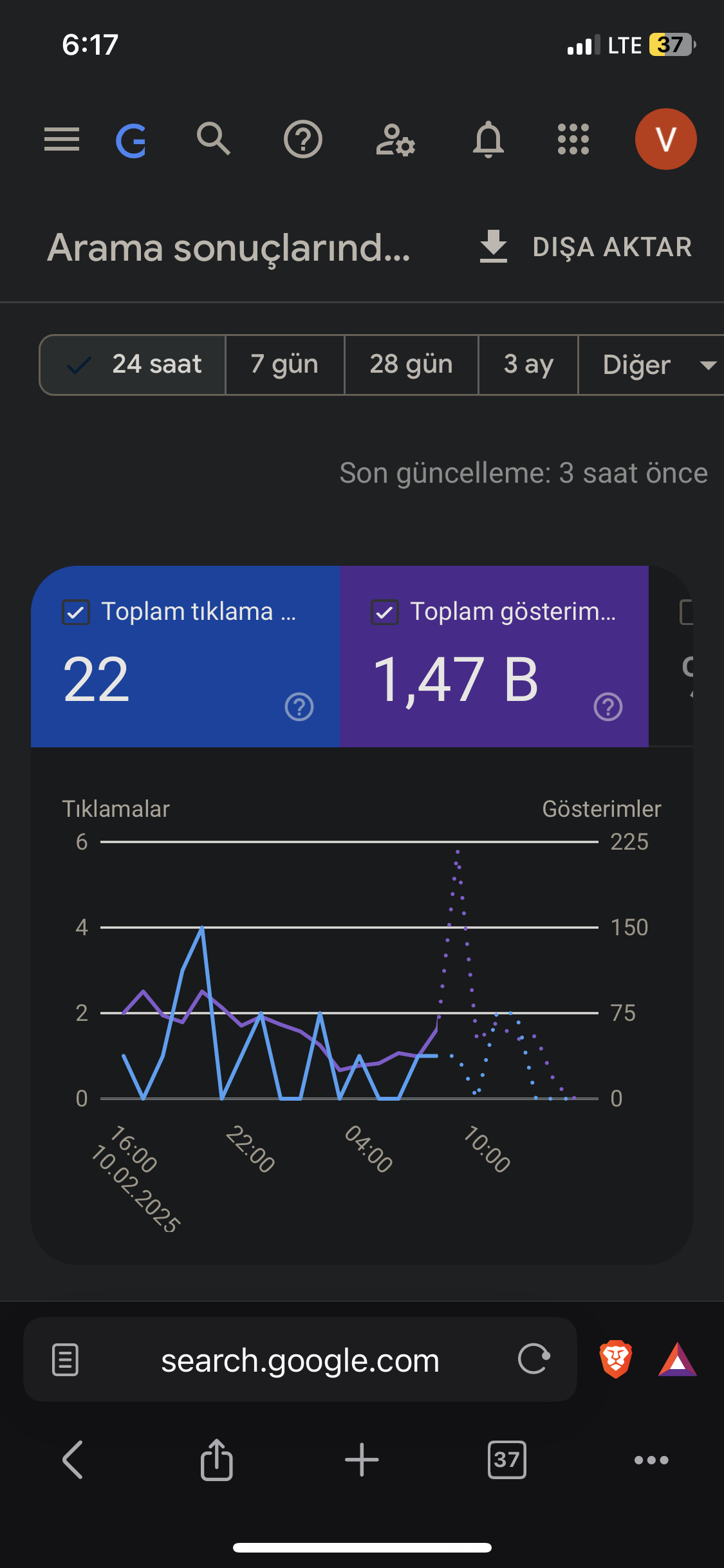Tap the search.google.com address bar

click(x=300, y=1359)
